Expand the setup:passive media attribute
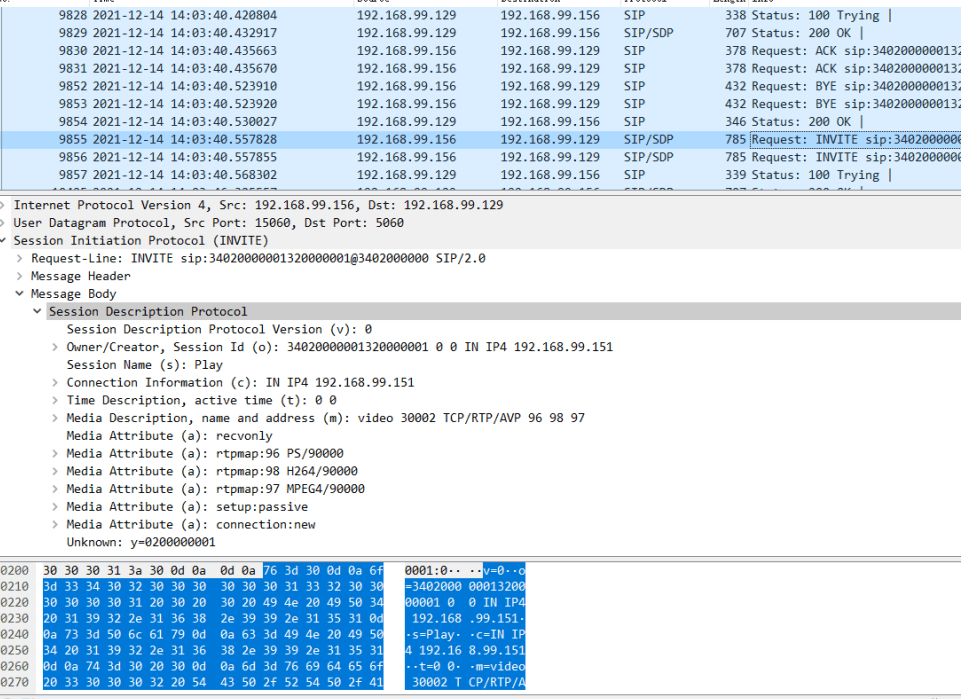 point(56,507)
